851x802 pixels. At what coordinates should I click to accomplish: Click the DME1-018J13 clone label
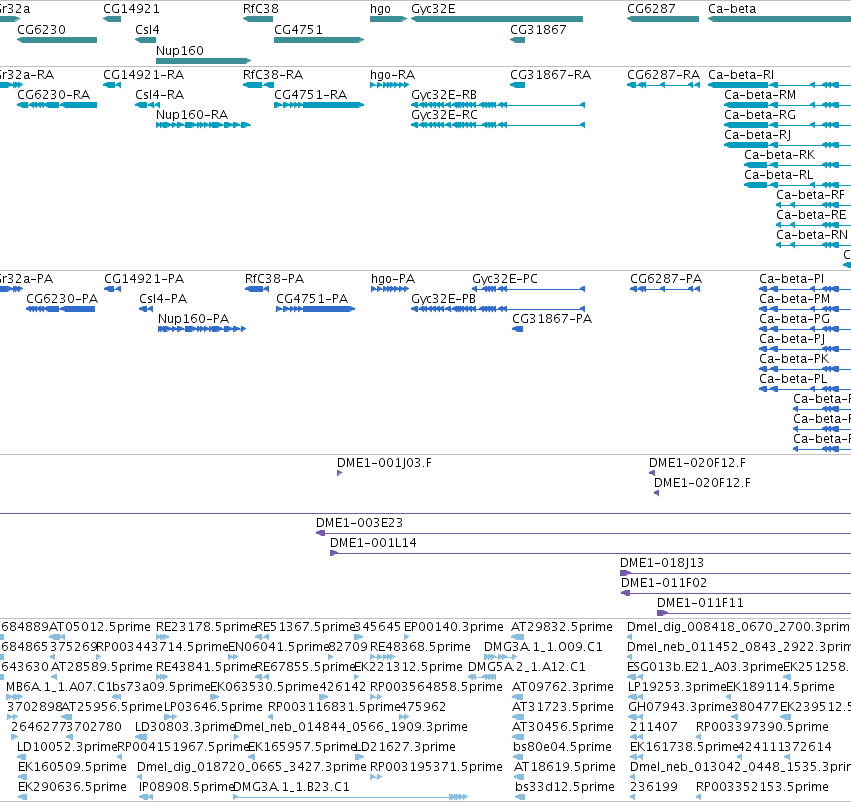click(x=662, y=563)
